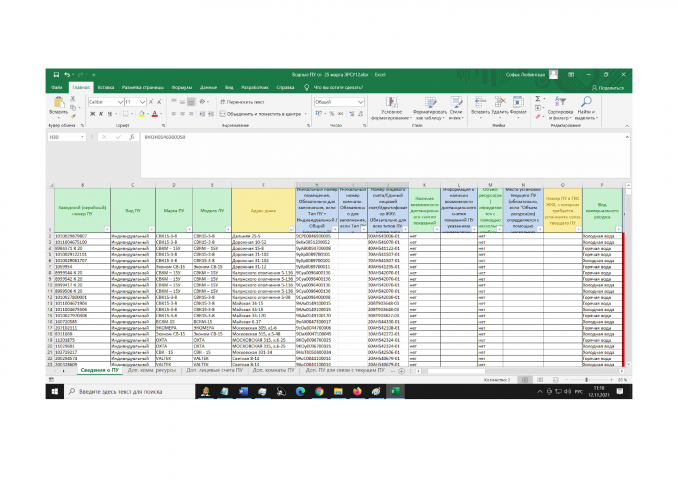Decrease font size

click(x=159, y=102)
